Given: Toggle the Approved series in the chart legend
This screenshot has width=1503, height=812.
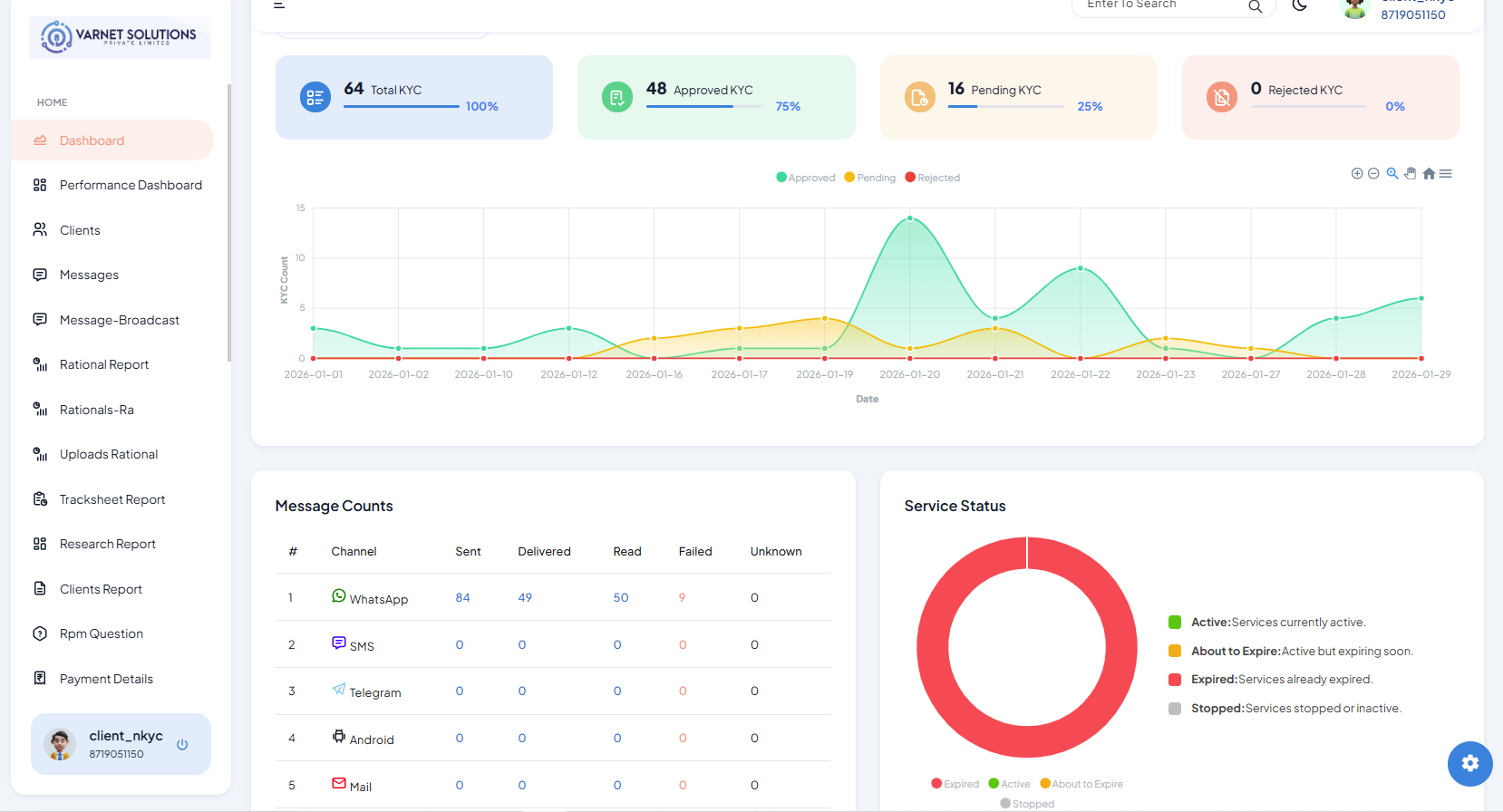Looking at the screenshot, I should pos(805,178).
